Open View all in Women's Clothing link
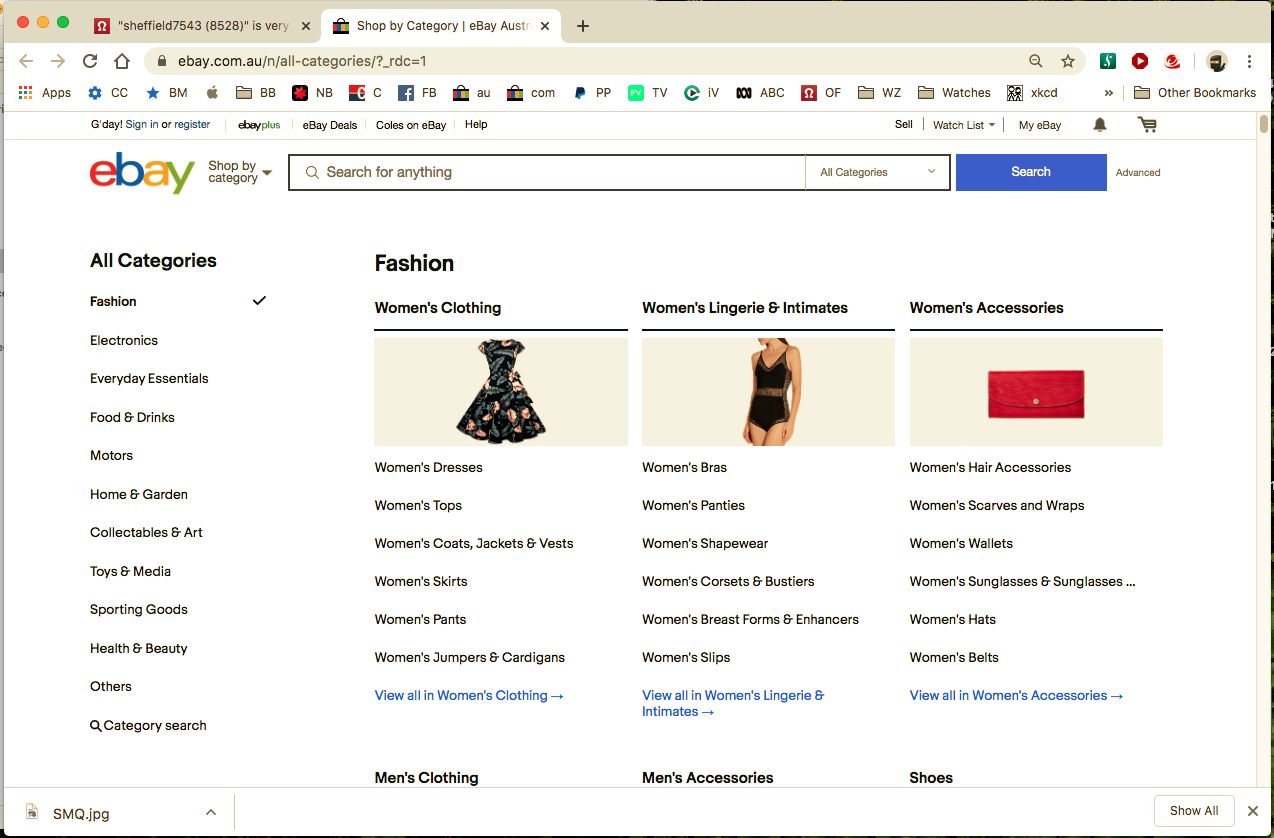 [469, 695]
